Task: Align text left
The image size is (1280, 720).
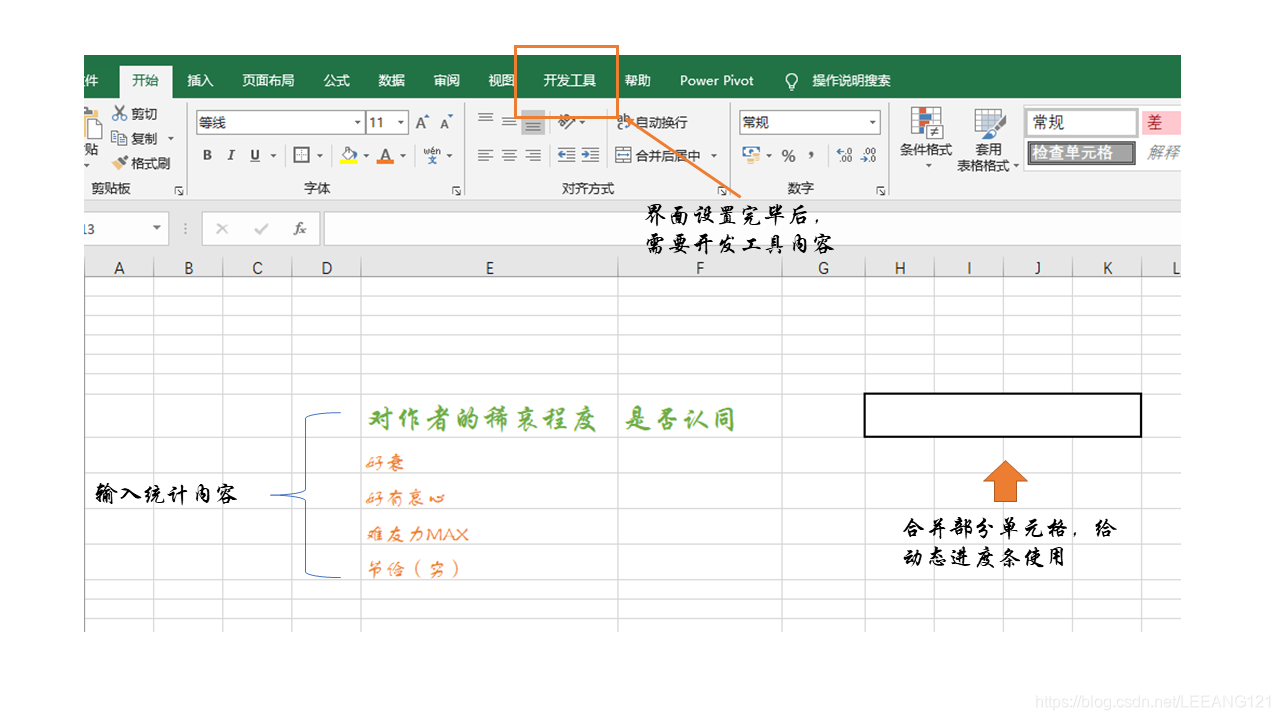Action: (x=485, y=155)
